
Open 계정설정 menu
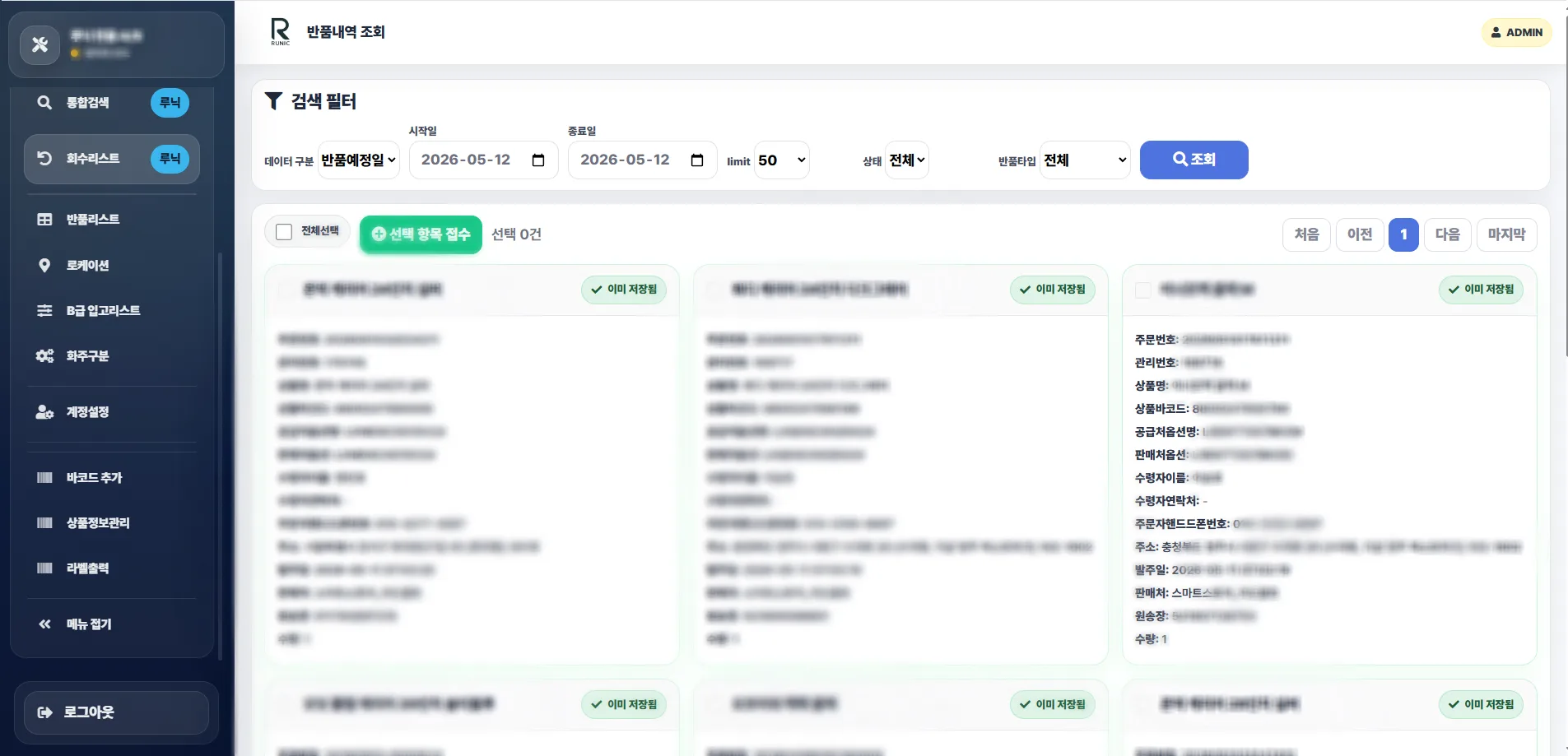pyautogui.click(x=112, y=412)
